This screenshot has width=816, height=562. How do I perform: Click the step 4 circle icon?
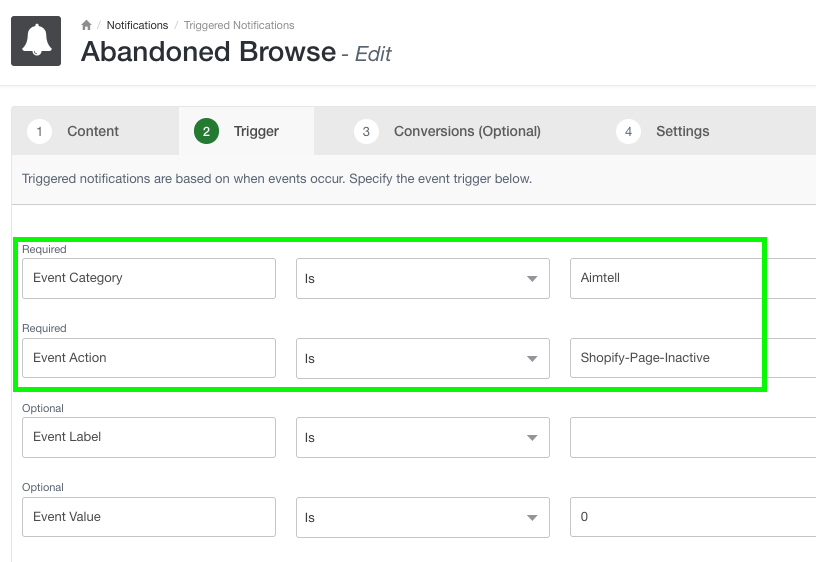coord(628,131)
